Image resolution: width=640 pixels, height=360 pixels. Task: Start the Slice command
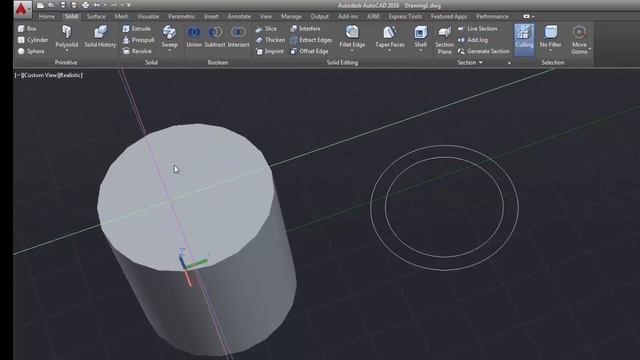(266, 29)
